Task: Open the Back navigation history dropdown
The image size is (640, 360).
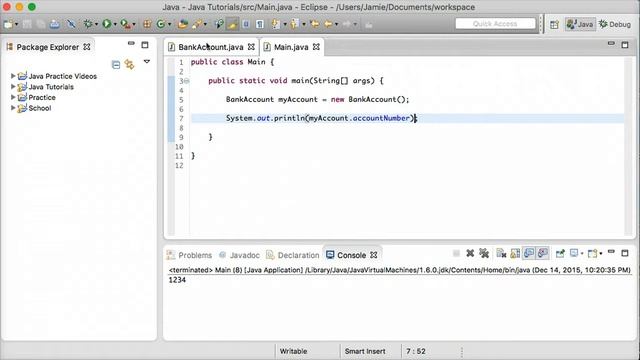Action: click(x=336, y=24)
